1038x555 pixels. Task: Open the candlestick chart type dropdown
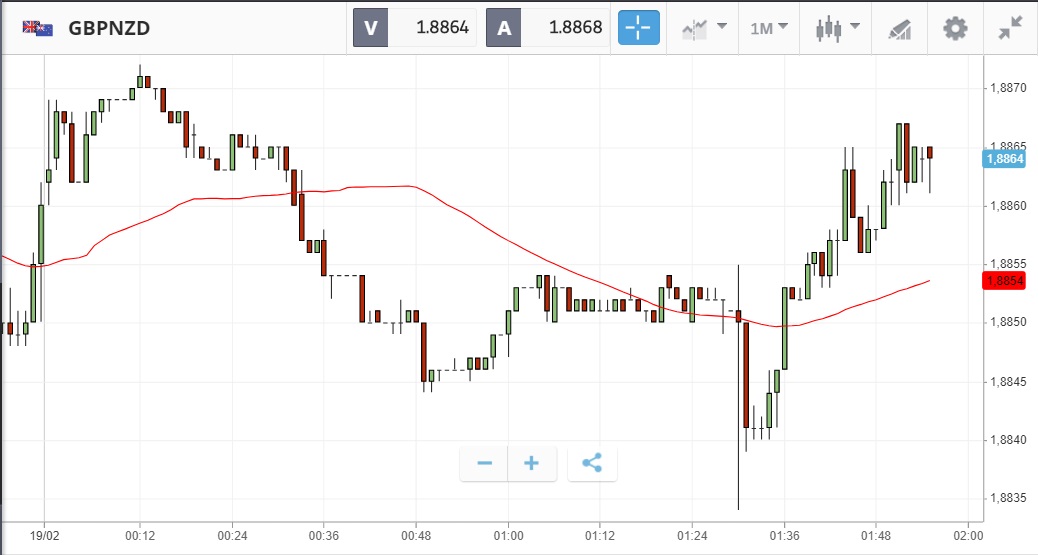836,28
